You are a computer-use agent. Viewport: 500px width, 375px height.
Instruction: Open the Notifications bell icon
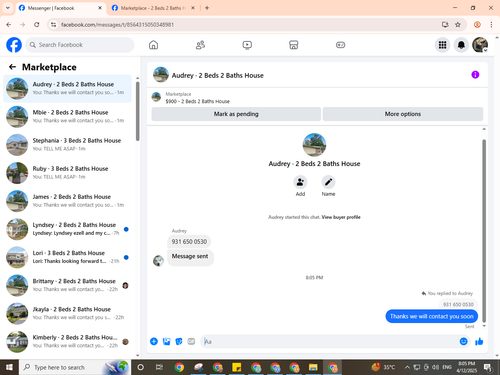(461, 45)
